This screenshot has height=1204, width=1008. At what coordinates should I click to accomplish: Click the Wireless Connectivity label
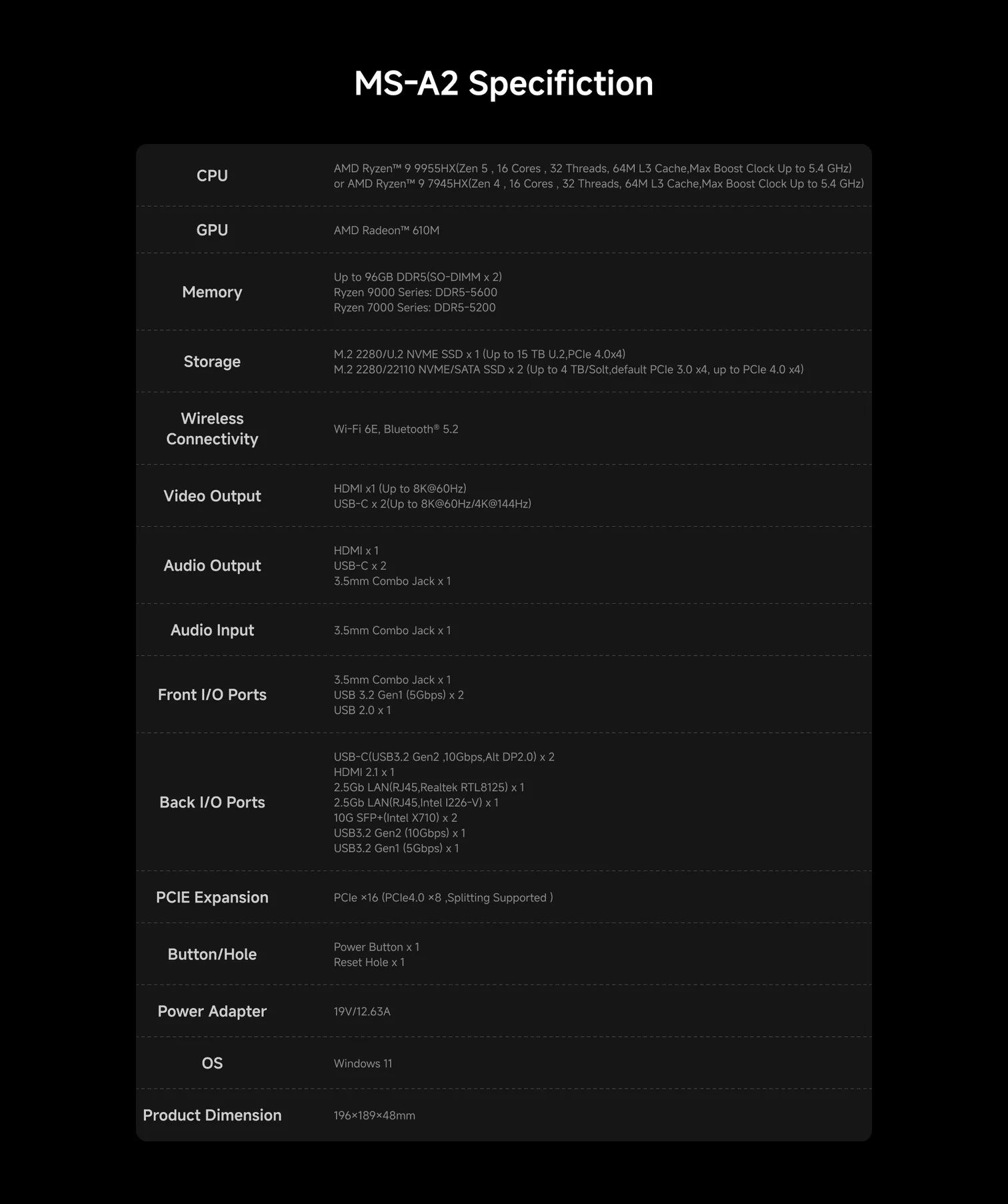(x=212, y=429)
